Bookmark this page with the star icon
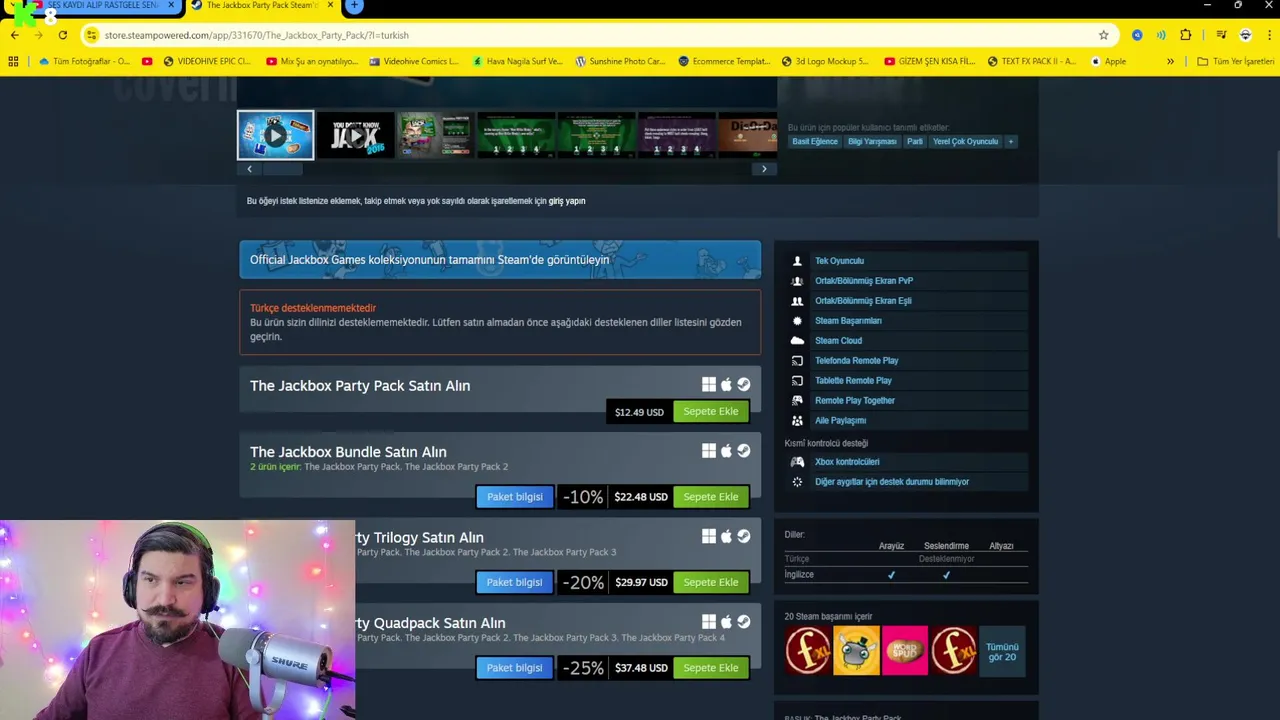Viewport: 1280px width, 720px height. click(x=1103, y=35)
